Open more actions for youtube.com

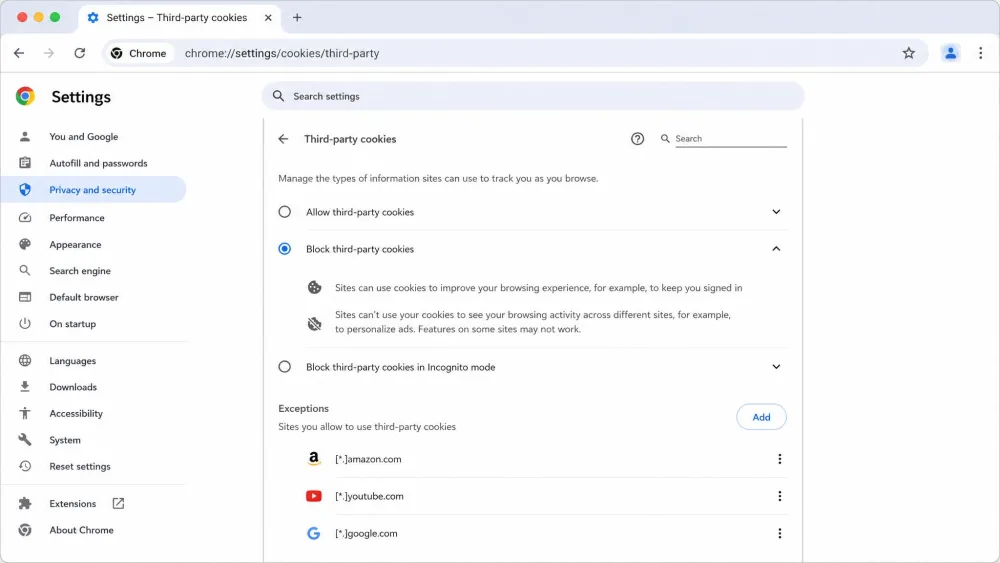pyautogui.click(x=779, y=496)
